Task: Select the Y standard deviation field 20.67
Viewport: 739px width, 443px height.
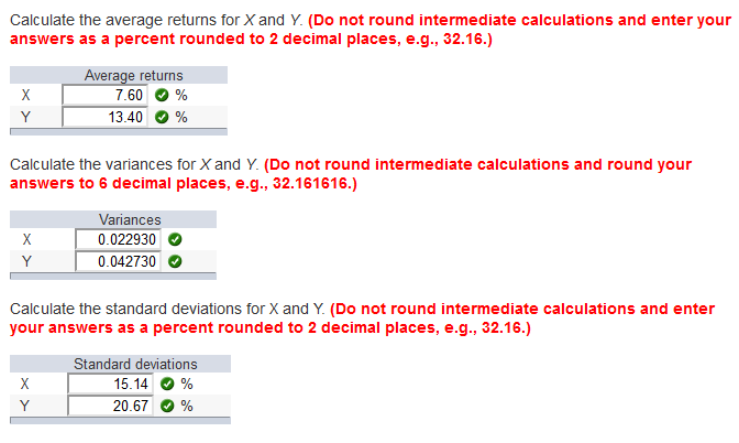Action: (x=110, y=406)
